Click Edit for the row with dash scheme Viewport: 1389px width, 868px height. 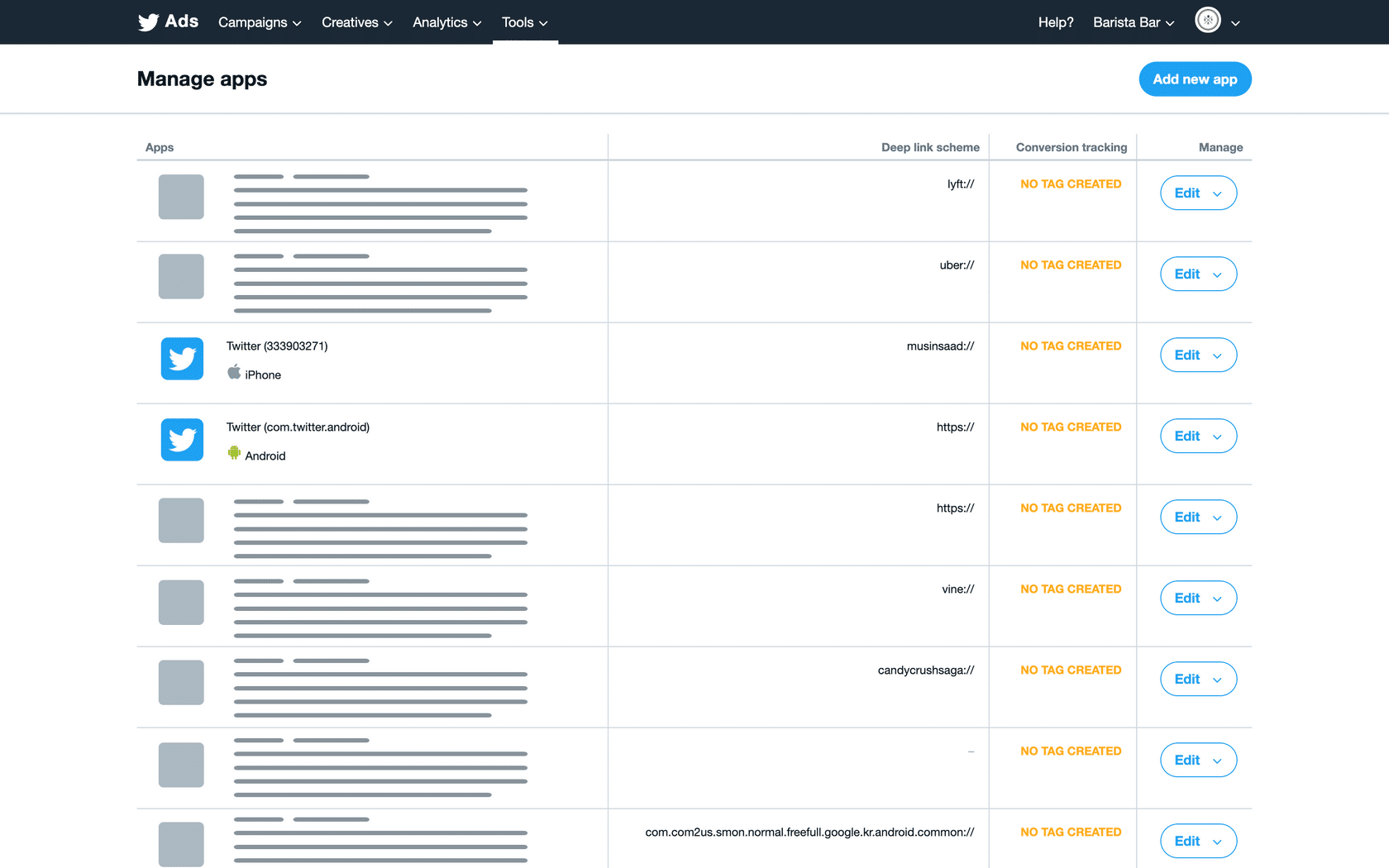1198,760
